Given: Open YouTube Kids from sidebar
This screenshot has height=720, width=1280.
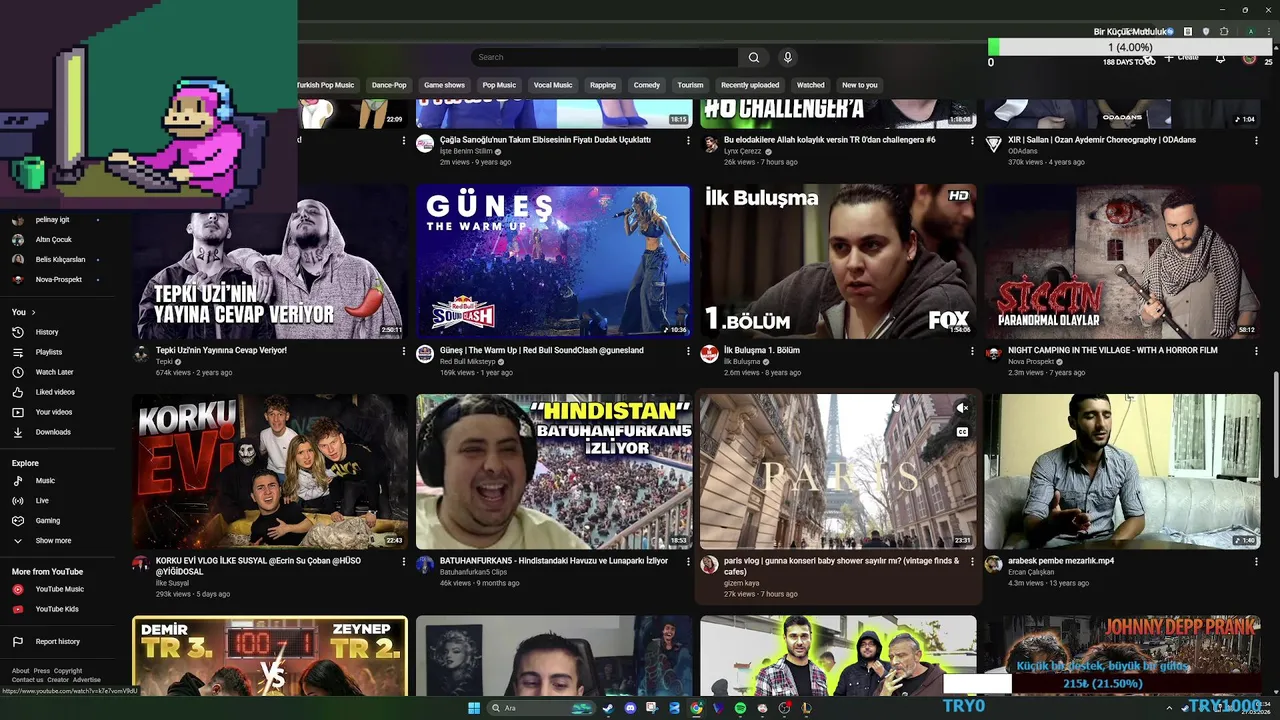Looking at the screenshot, I should [x=57, y=609].
